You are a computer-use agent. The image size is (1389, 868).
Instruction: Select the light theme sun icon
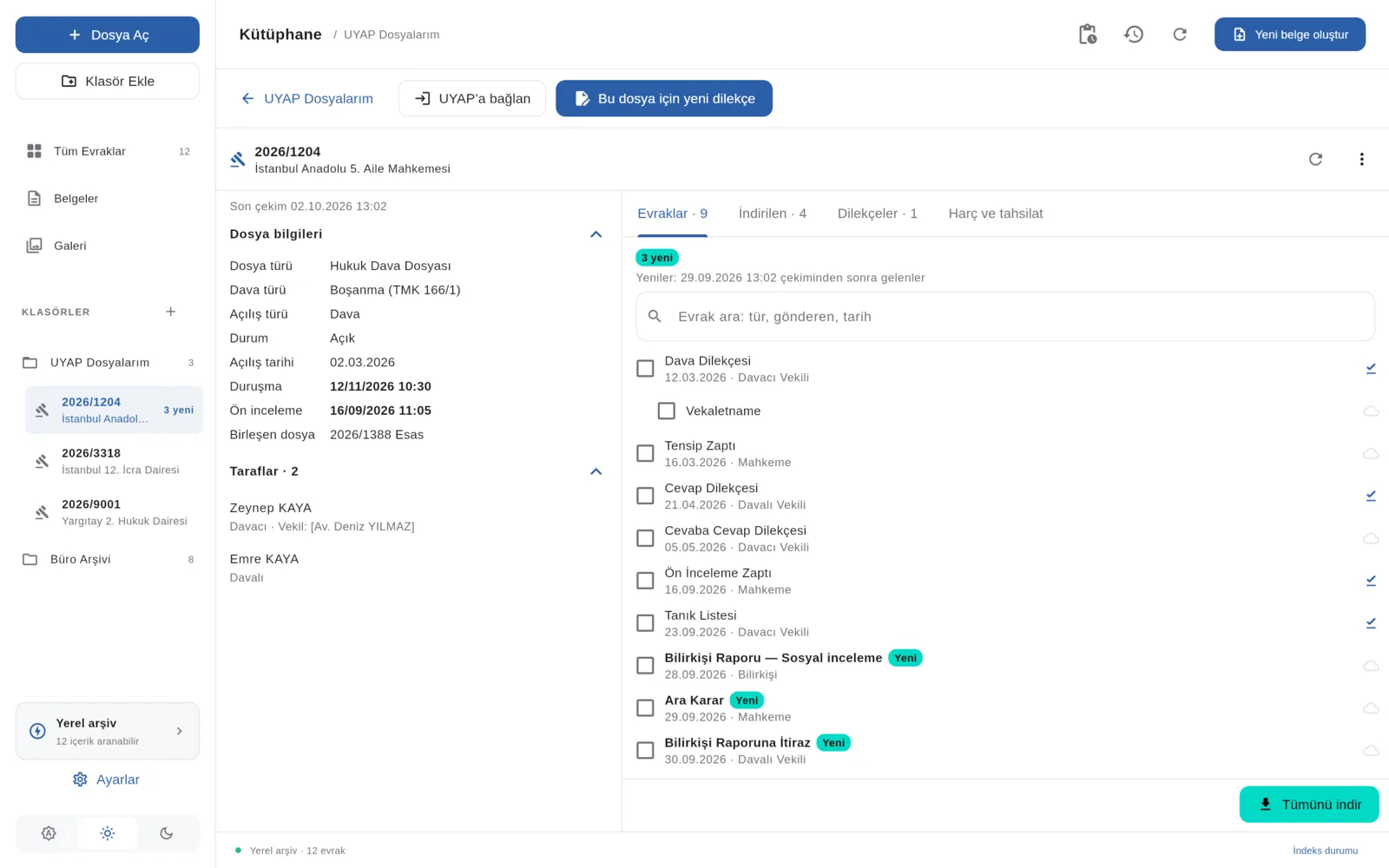click(x=108, y=833)
